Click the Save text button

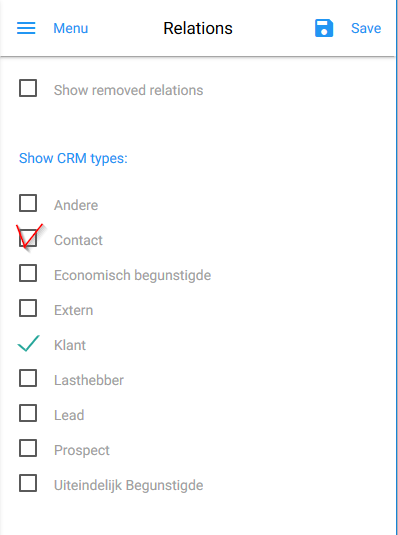click(366, 28)
